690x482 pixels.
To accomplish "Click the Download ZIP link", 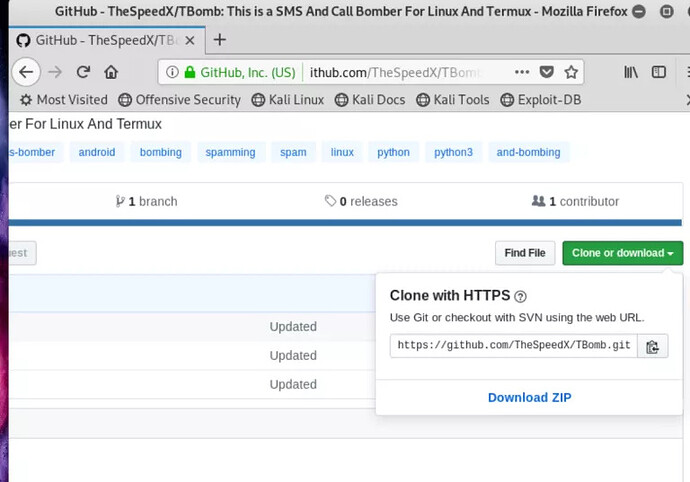I will point(529,397).
